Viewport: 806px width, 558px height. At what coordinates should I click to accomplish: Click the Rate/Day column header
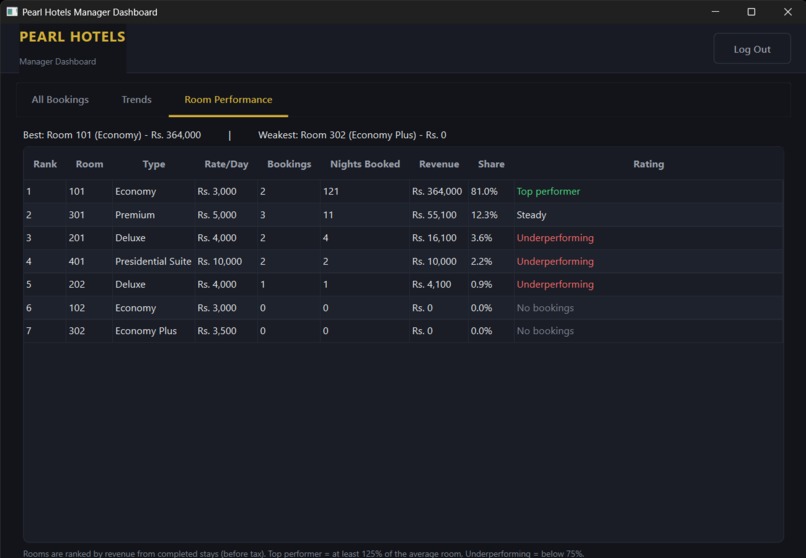pos(226,164)
